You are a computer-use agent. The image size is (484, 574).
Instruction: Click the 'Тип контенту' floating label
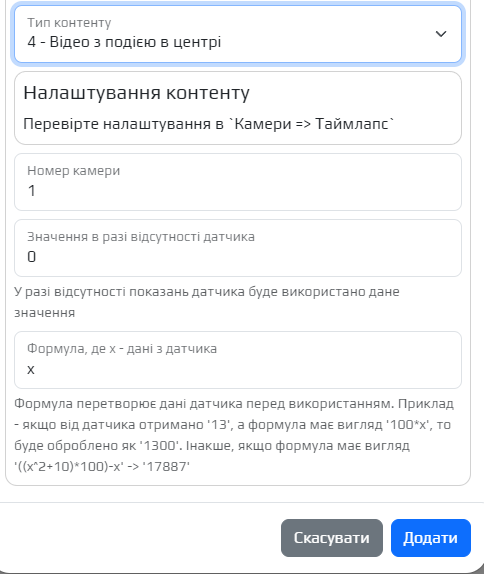[69, 23]
